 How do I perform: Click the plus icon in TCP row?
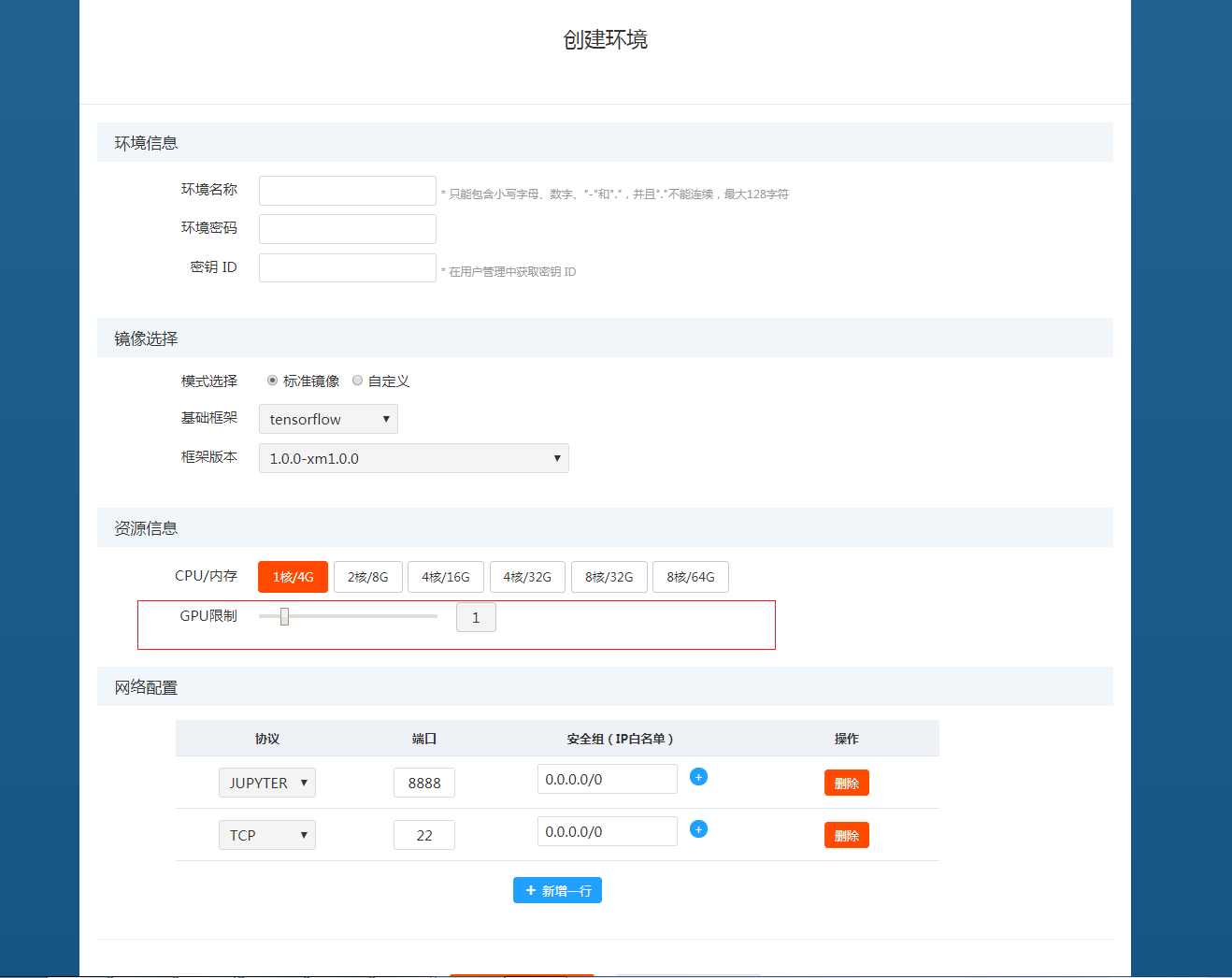pos(698,828)
